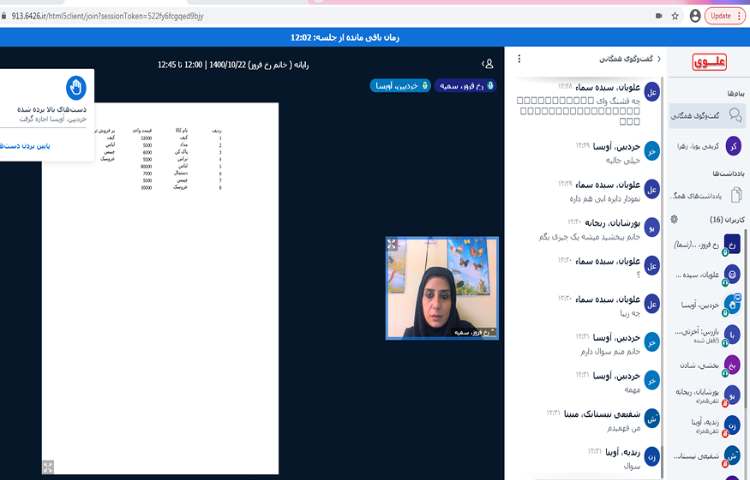750x480 pixels.
Task: Click avatar of first علویان سیده سماء message
Action: [x=651, y=91]
